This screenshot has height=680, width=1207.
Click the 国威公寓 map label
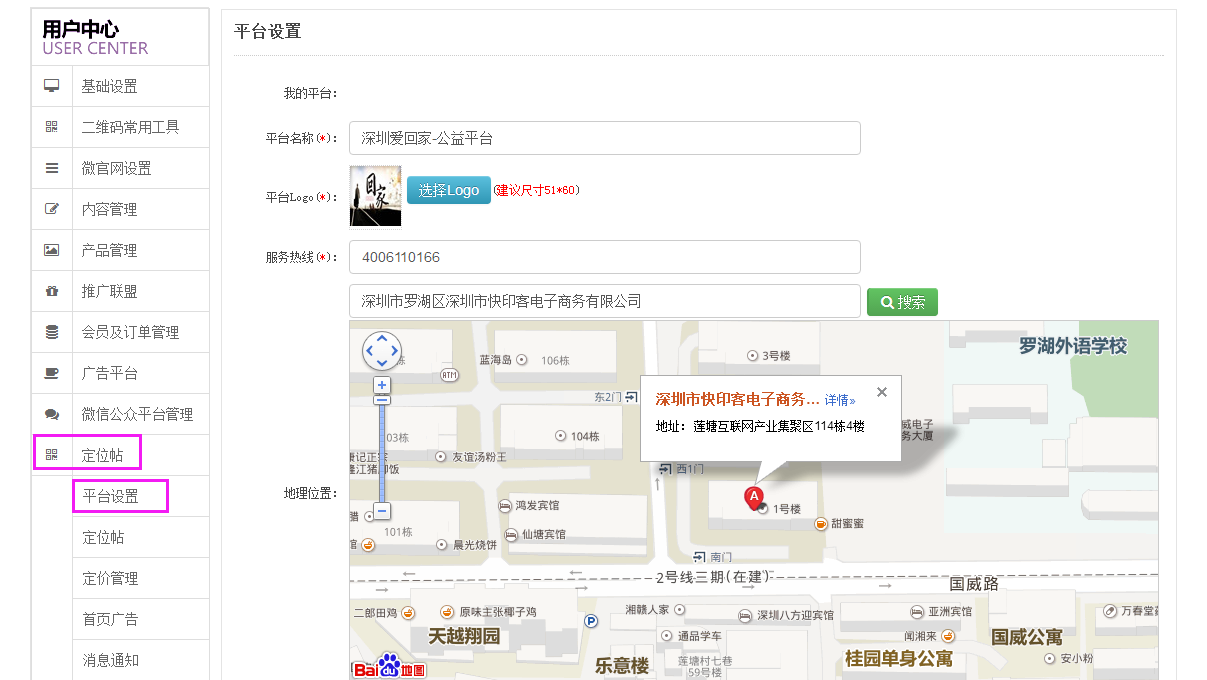click(1027, 636)
